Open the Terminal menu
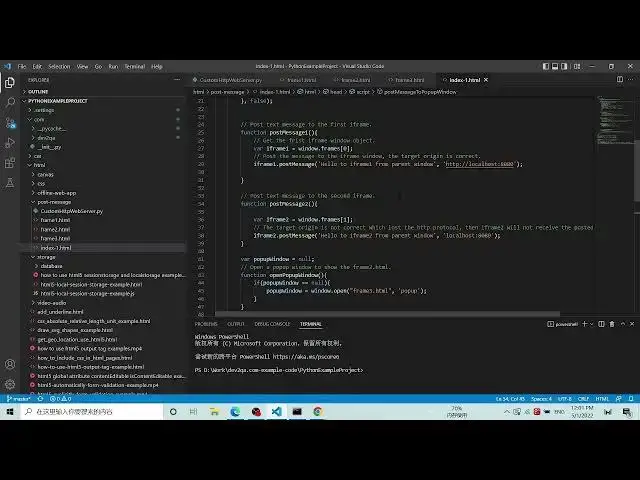 [x=134, y=66]
